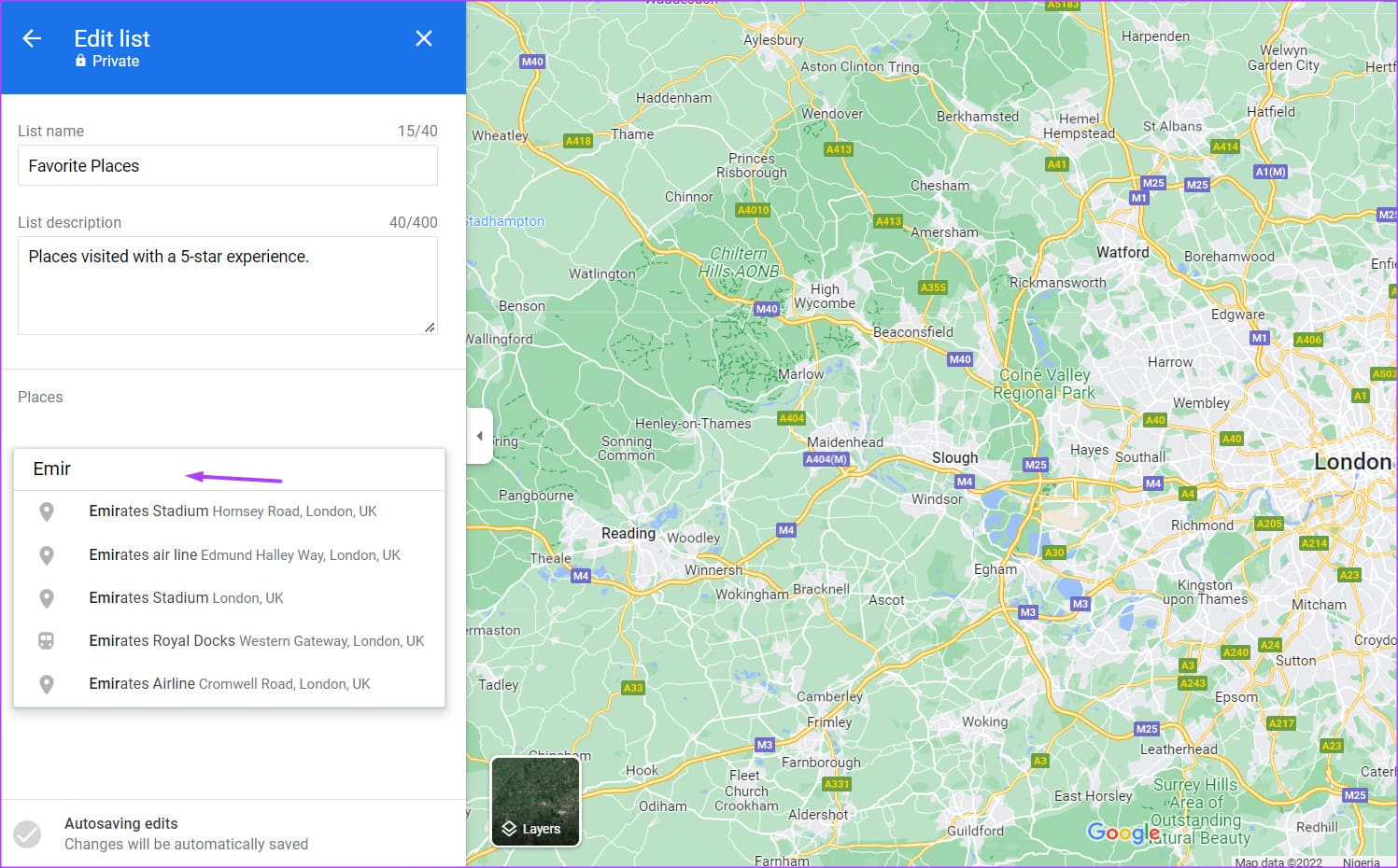
Task: Click the Colne Valley Regional Park label
Action: point(1044,384)
